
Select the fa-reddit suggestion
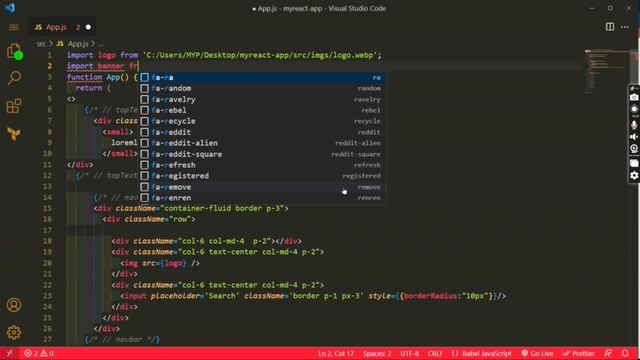tap(262, 132)
